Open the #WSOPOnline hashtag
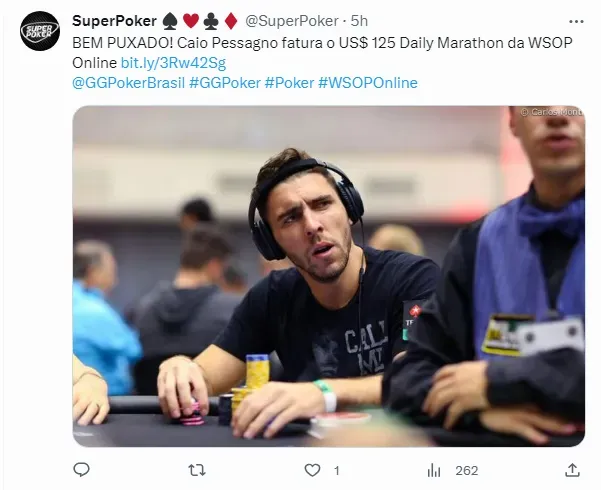The height and width of the screenshot is (490, 601). [368, 83]
